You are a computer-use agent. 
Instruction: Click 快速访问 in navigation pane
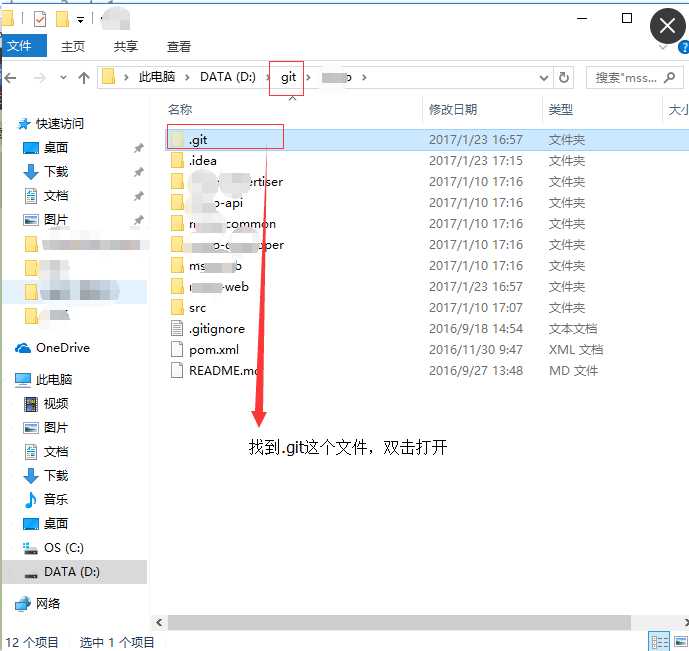(60, 124)
